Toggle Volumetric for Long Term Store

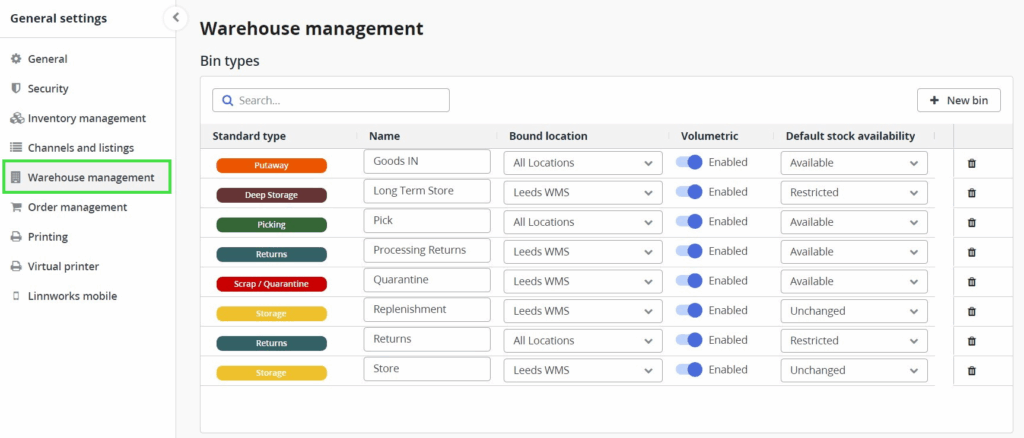click(689, 192)
